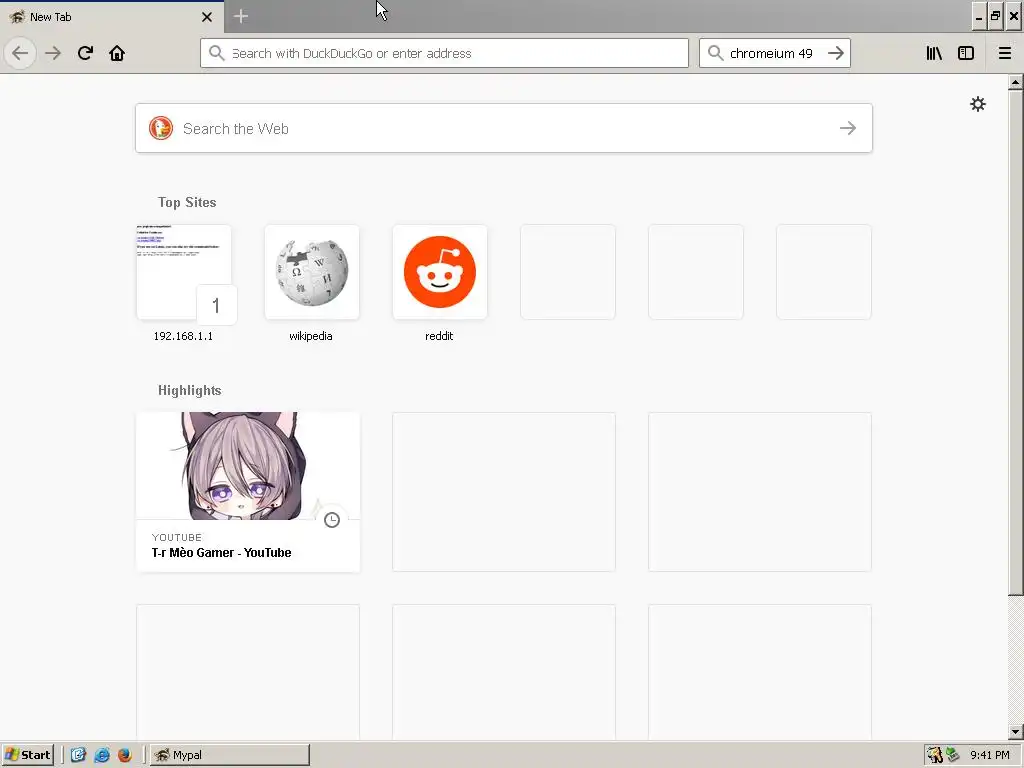Click the back navigation arrow
This screenshot has width=1024, height=768.
click(x=20, y=53)
